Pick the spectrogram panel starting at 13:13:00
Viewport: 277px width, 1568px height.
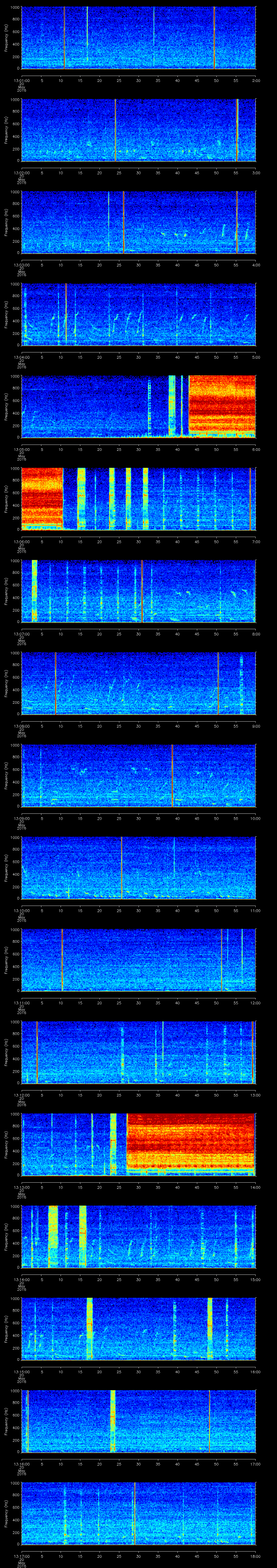click(x=139, y=1144)
